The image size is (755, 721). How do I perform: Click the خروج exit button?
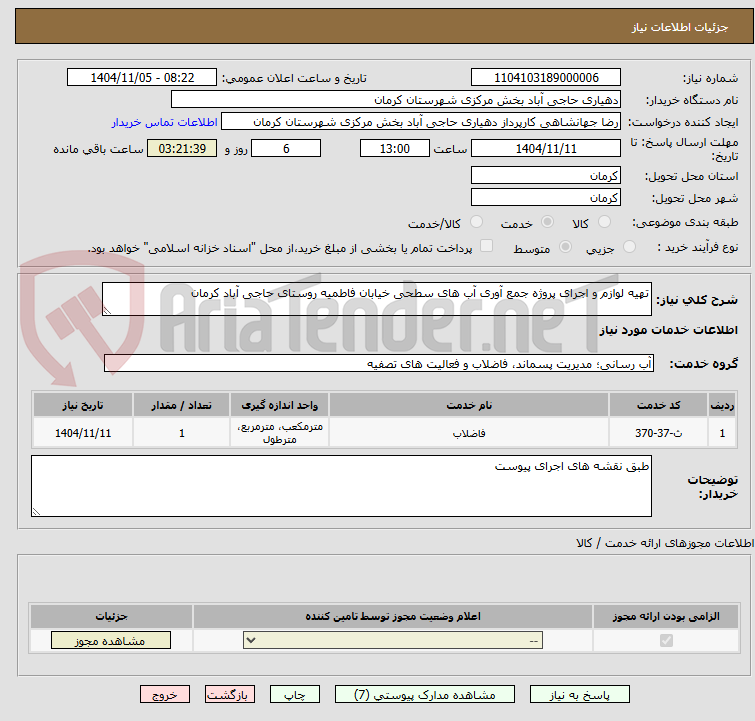(165, 695)
